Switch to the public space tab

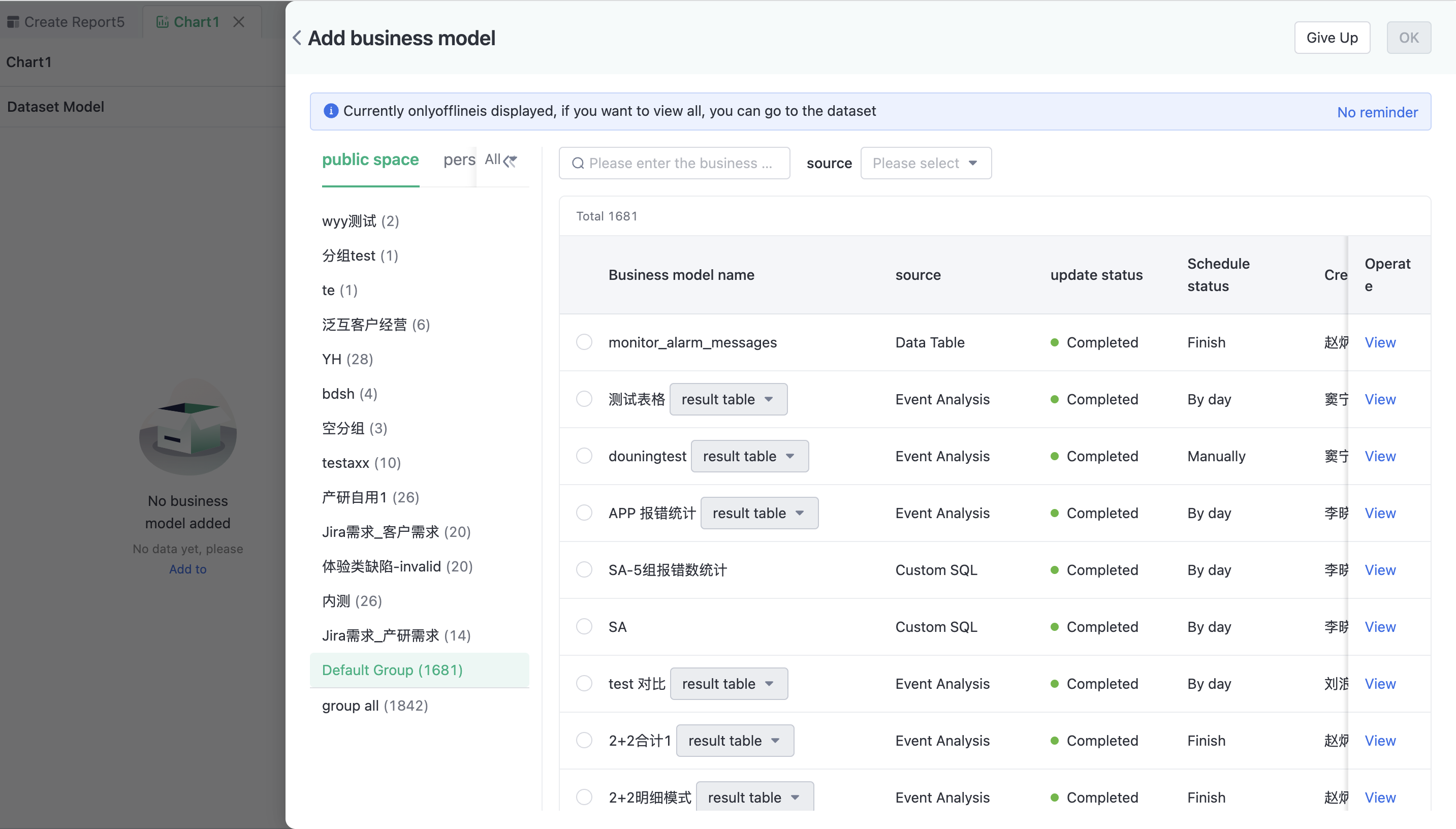[x=370, y=160]
